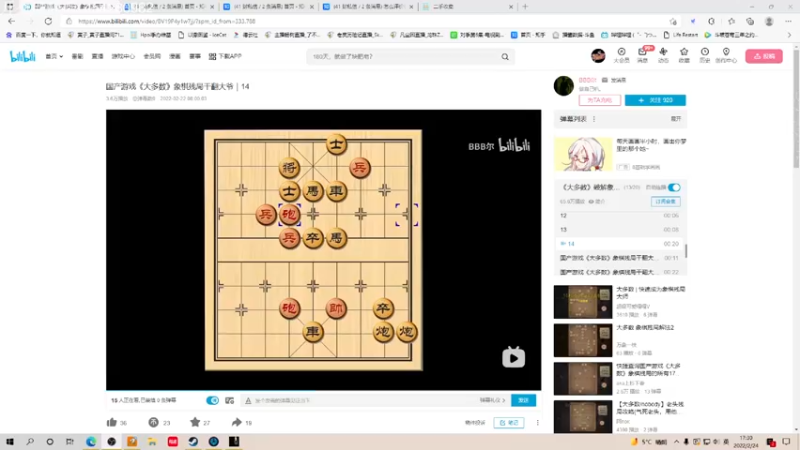Select the collection entry with duration 00:22
Image resolution: width=800 pixels, height=450 pixels.
click(x=619, y=272)
